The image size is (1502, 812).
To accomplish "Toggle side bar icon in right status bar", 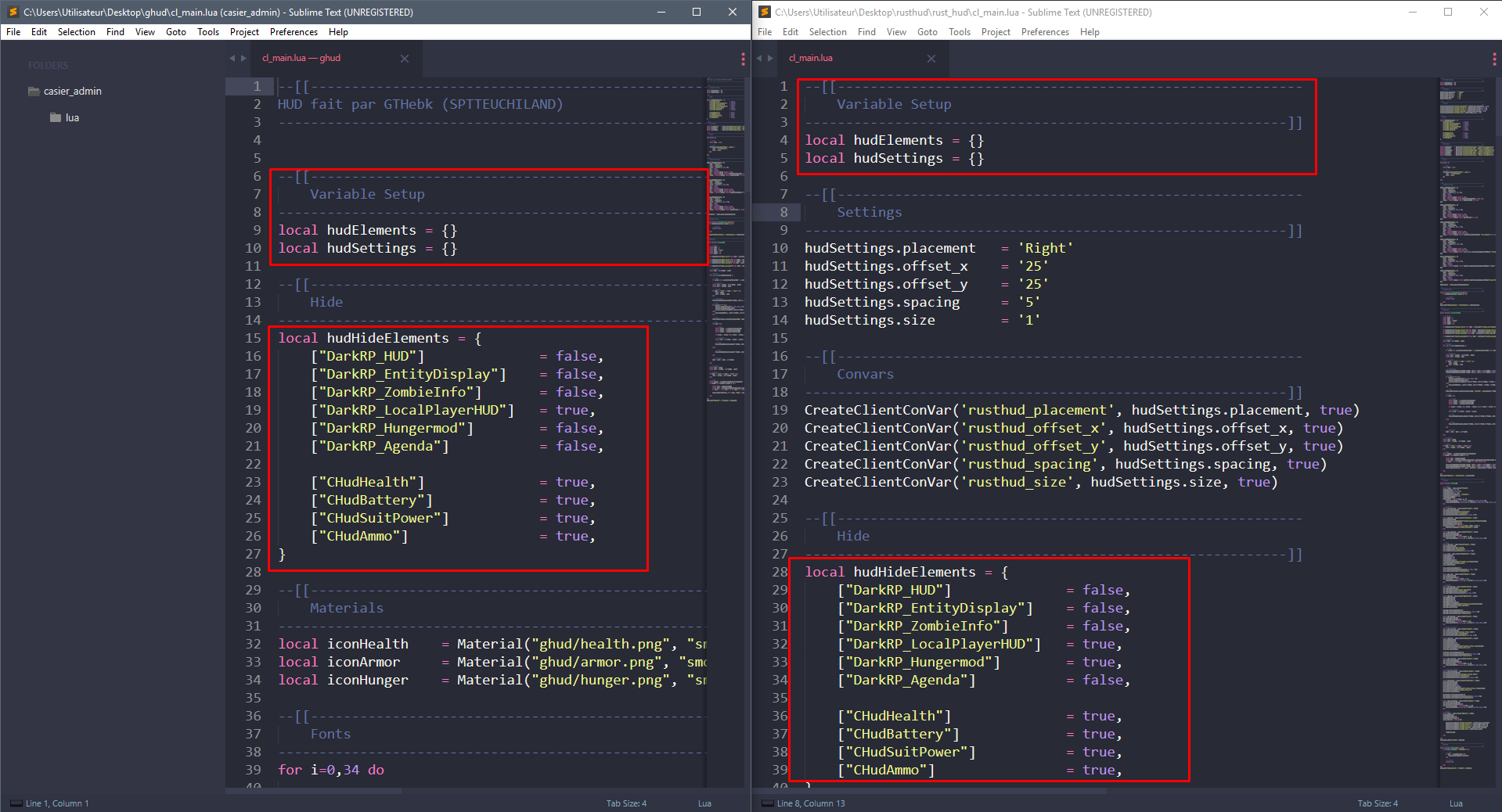I will tap(768, 803).
